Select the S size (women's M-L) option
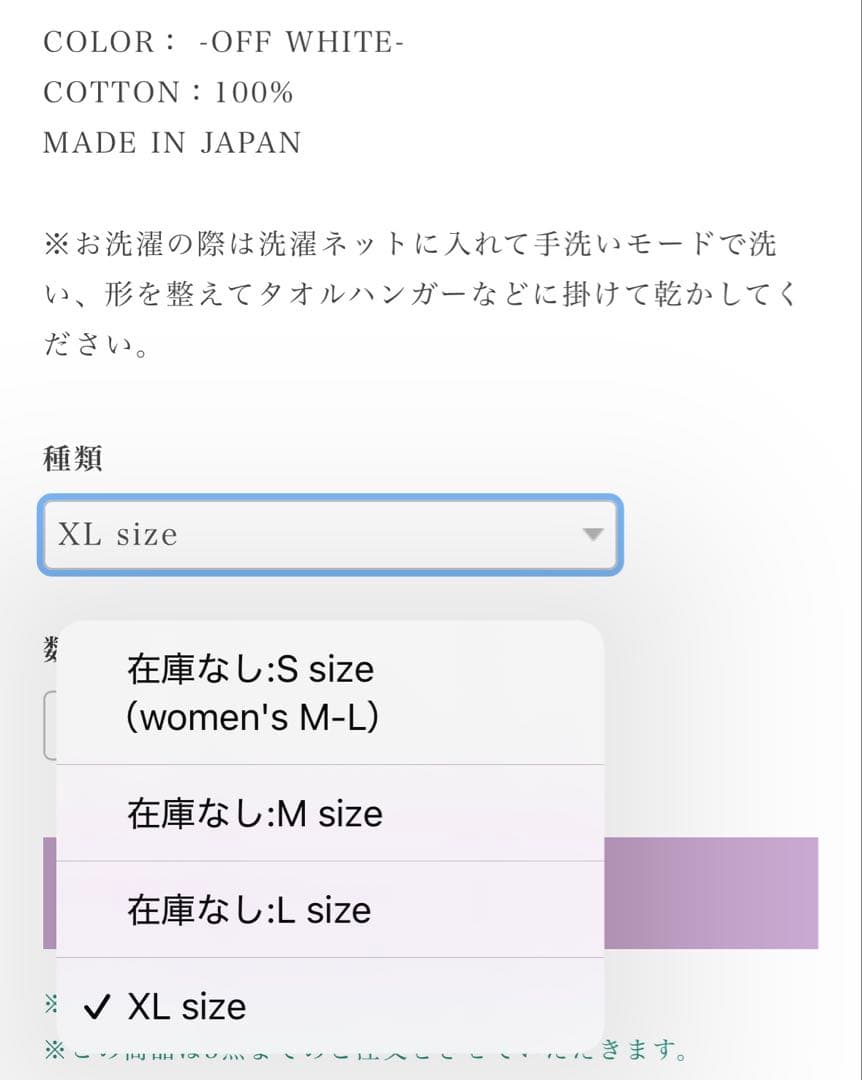 click(330, 692)
